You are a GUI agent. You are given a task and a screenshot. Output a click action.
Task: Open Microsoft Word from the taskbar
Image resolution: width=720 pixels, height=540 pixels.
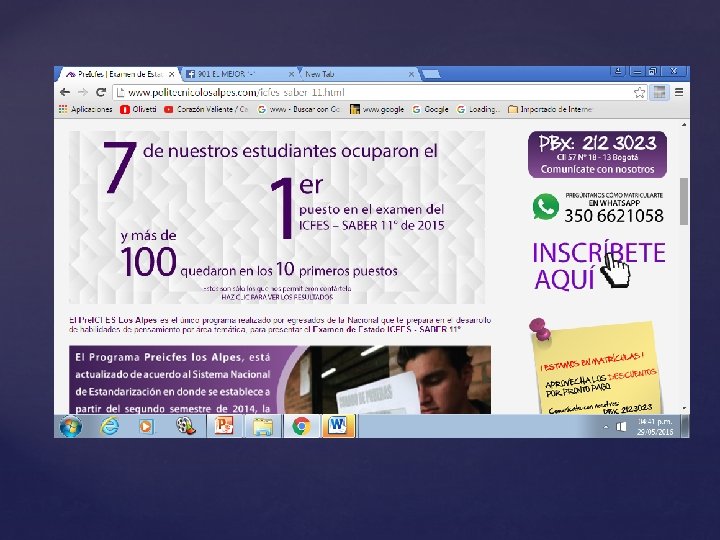tap(338, 426)
